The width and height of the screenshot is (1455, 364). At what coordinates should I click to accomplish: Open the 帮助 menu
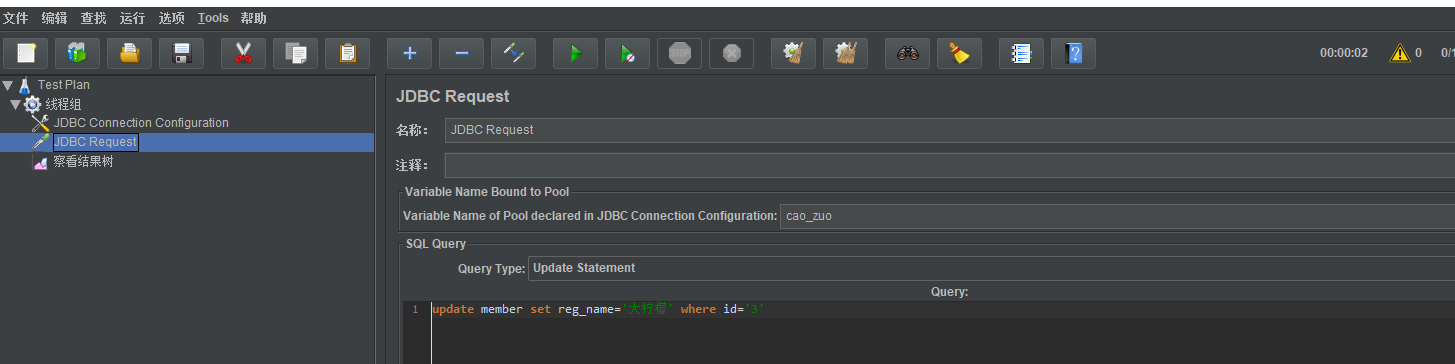click(x=253, y=18)
